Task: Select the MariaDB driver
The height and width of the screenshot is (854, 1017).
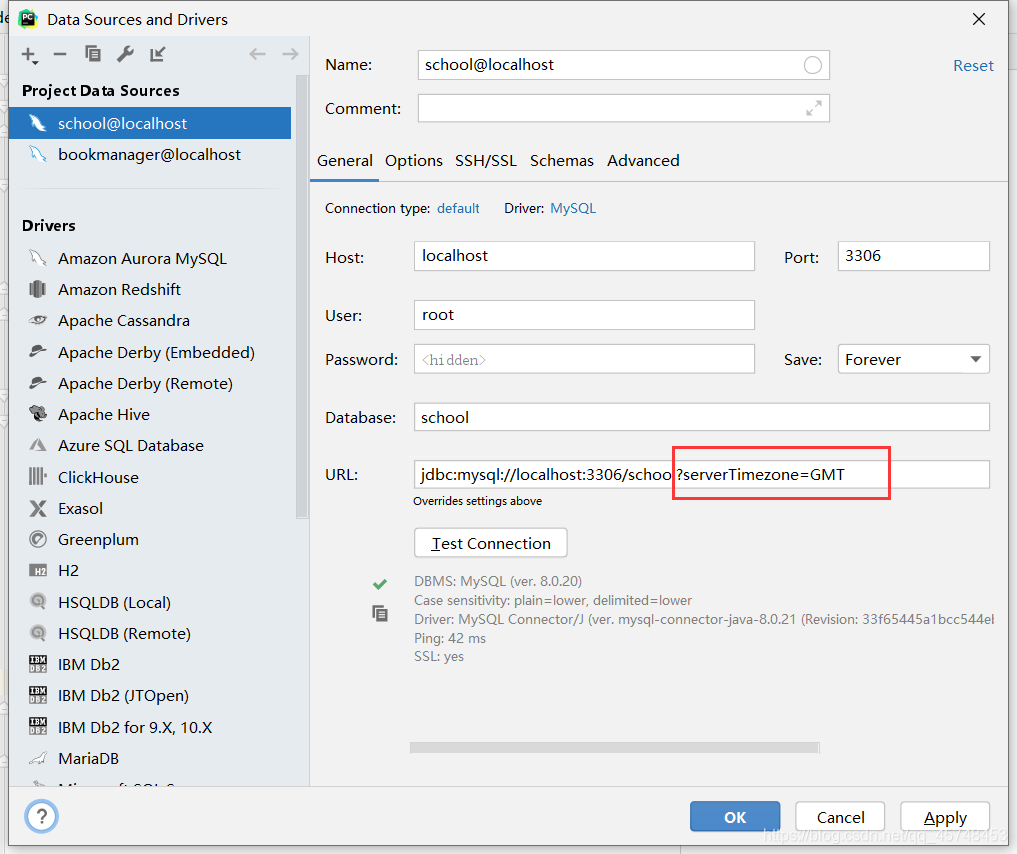Action: [88, 758]
